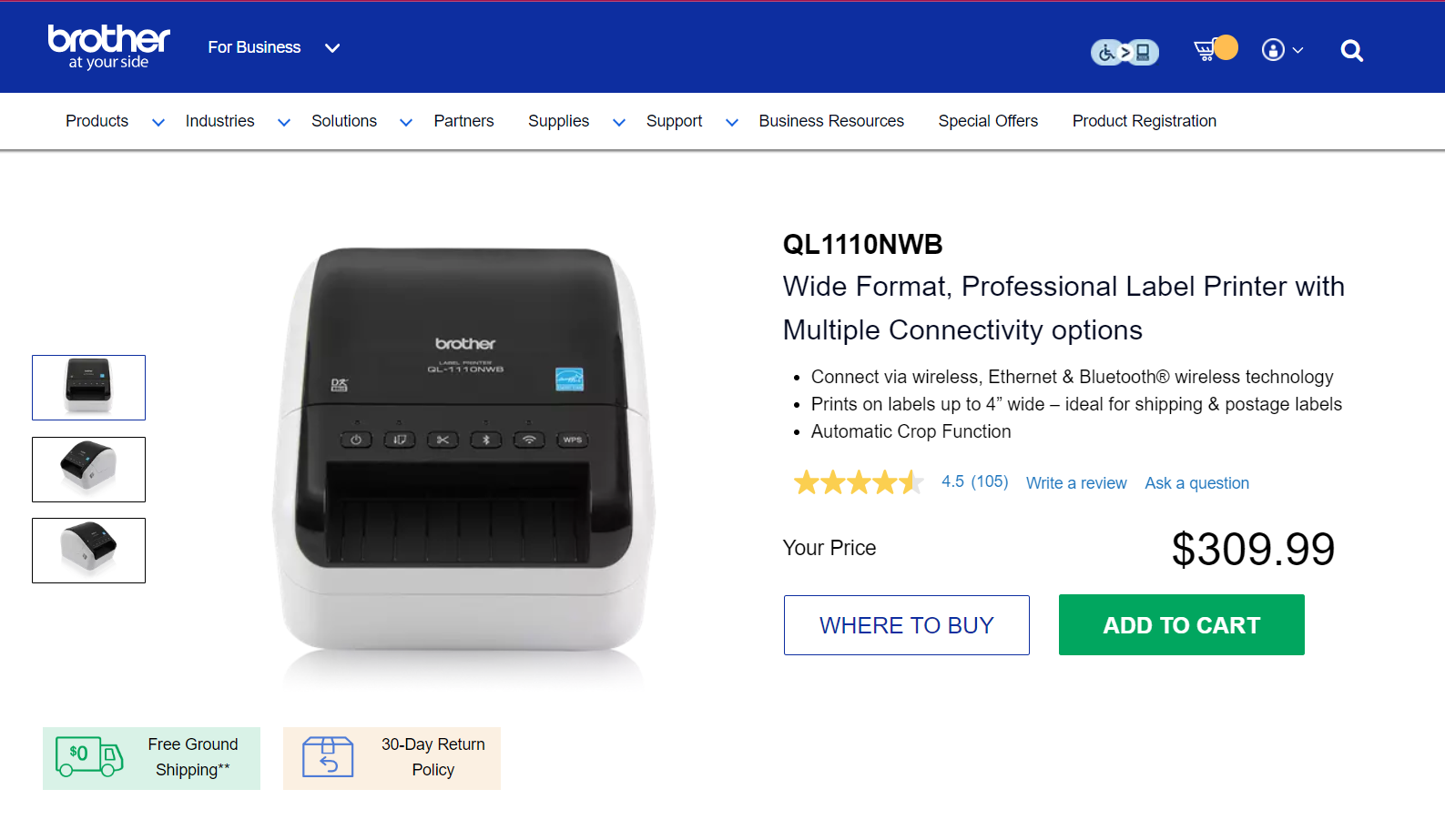This screenshot has width=1445, height=840.
Task: Open the shopping cart icon
Action: [1206, 49]
